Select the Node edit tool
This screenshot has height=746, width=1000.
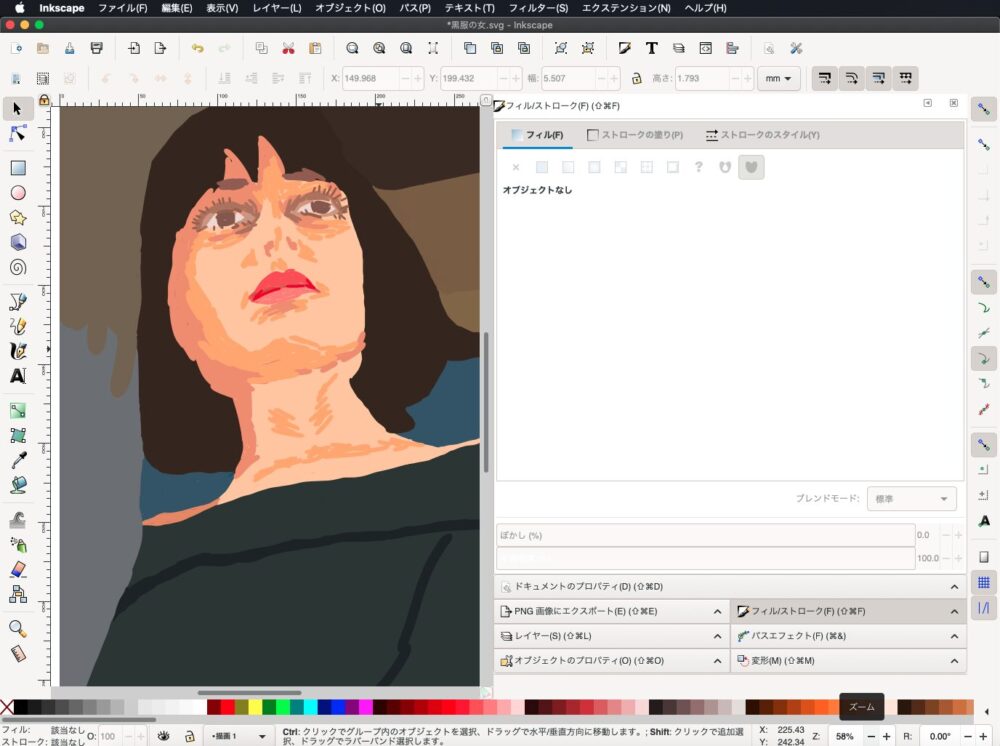17,134
